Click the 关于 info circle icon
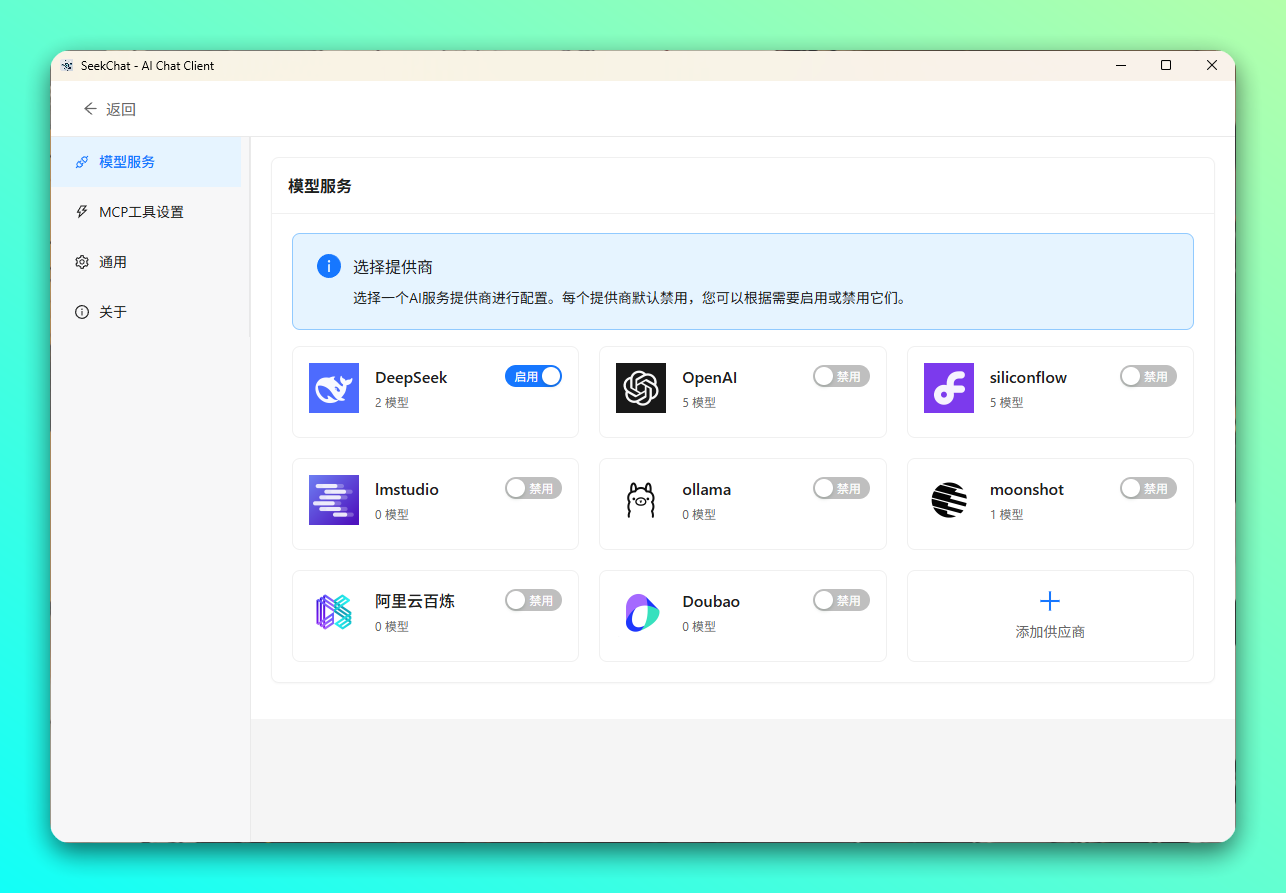Viewport: 1286px width, 893px height. [82, 312]
